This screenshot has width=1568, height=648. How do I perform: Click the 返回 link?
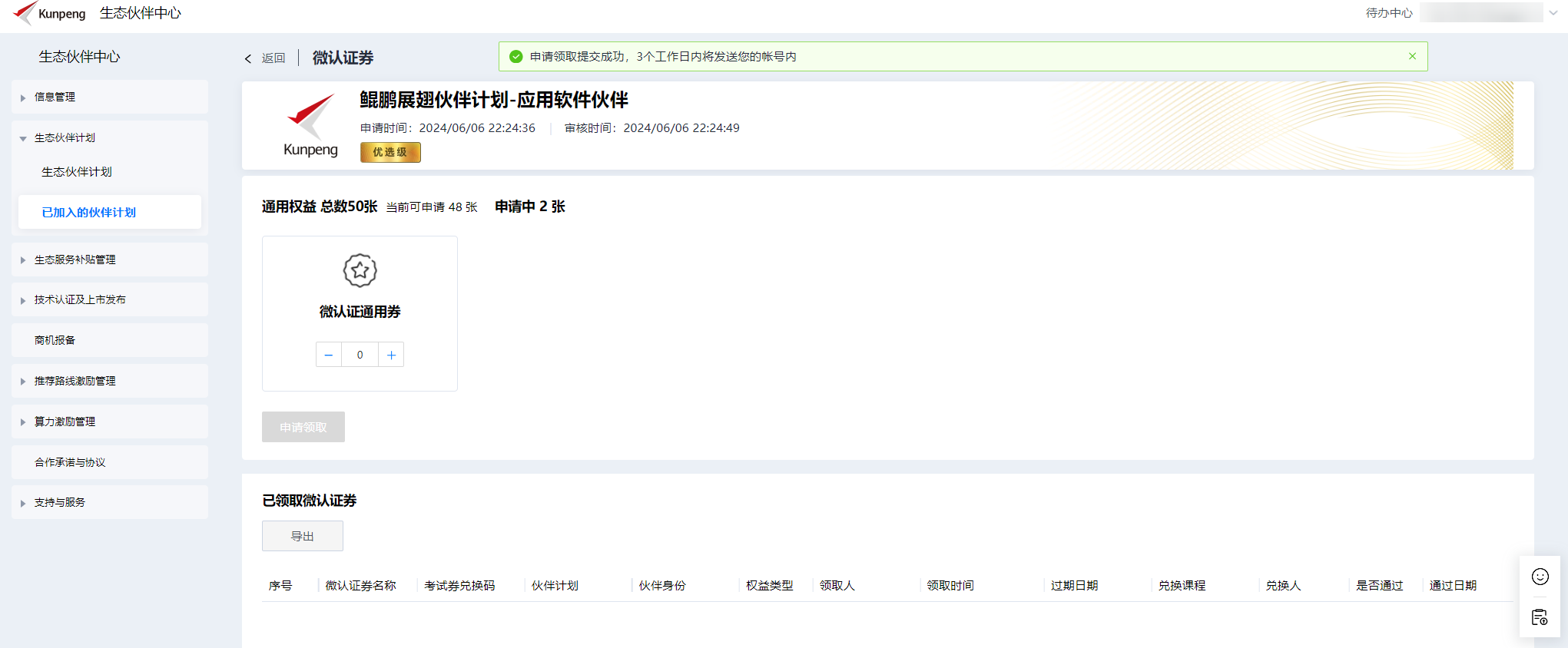pyautogui.click(x=273, y=58)
